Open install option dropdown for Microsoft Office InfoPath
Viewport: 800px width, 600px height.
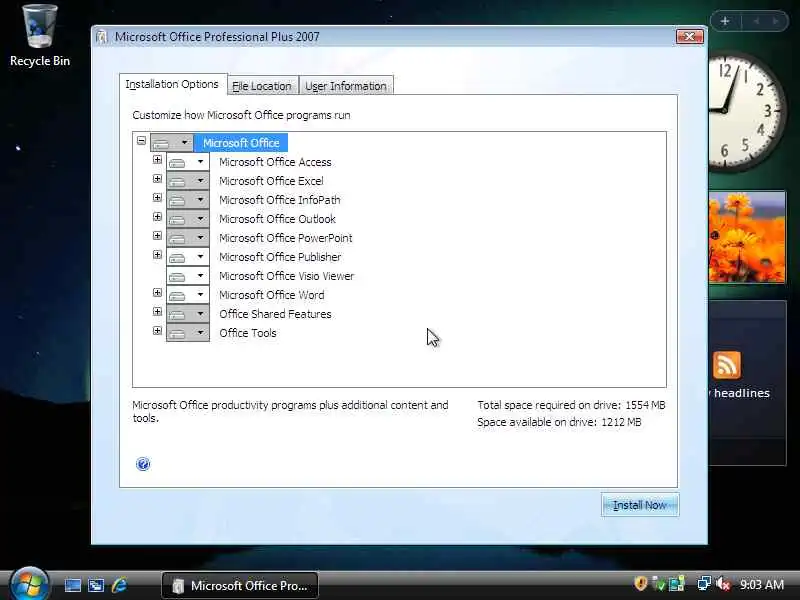pyautogui.click(x=188, y=200)
